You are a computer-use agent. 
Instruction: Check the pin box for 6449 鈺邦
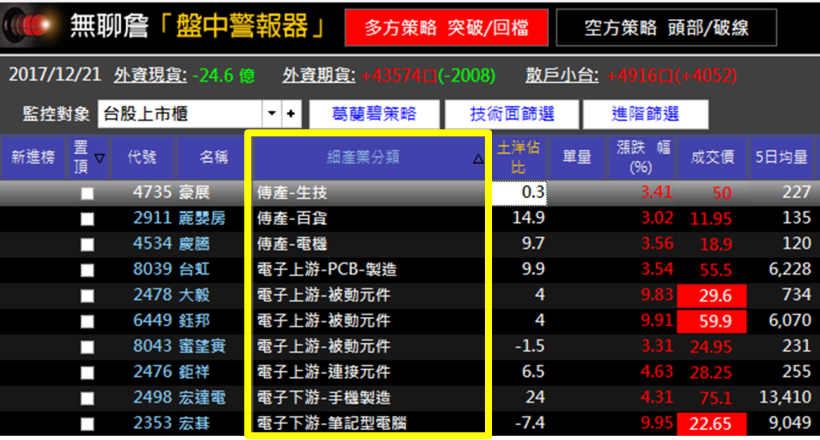(87, 321)
